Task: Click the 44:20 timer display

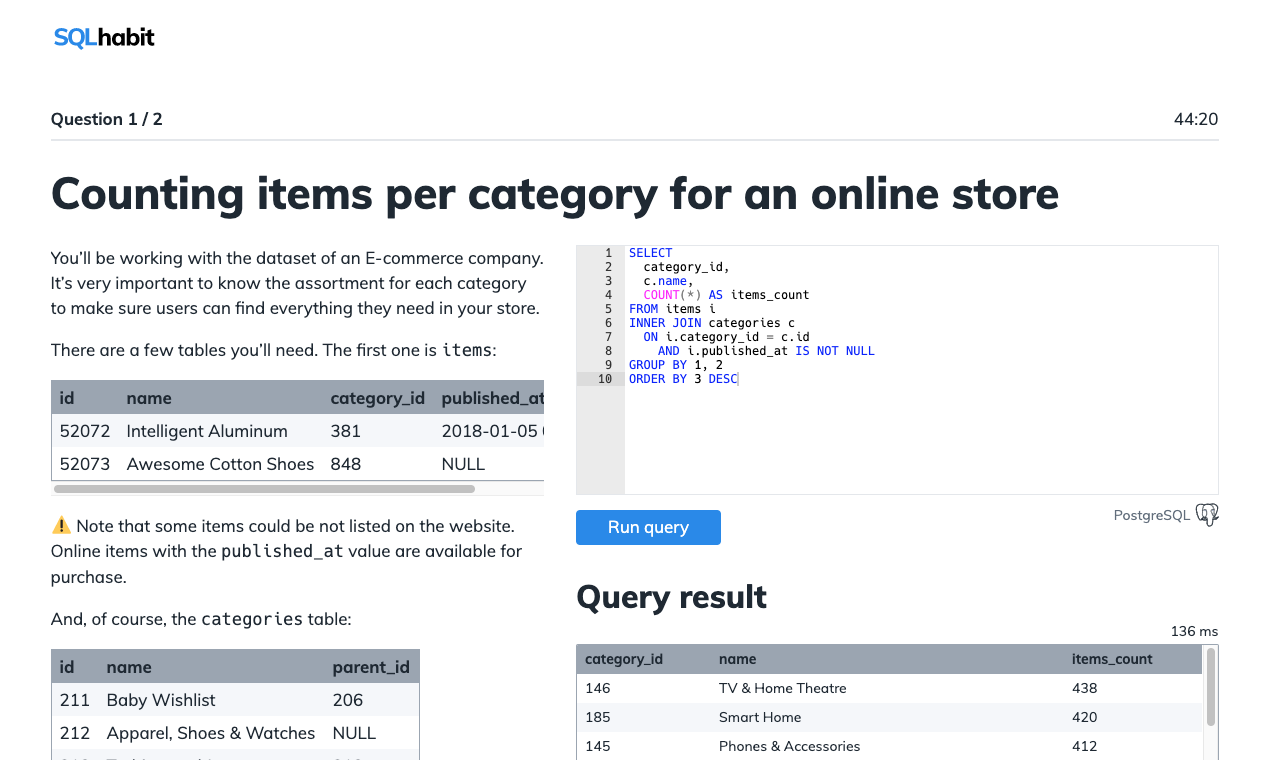Action: [x=1196, y=119]
